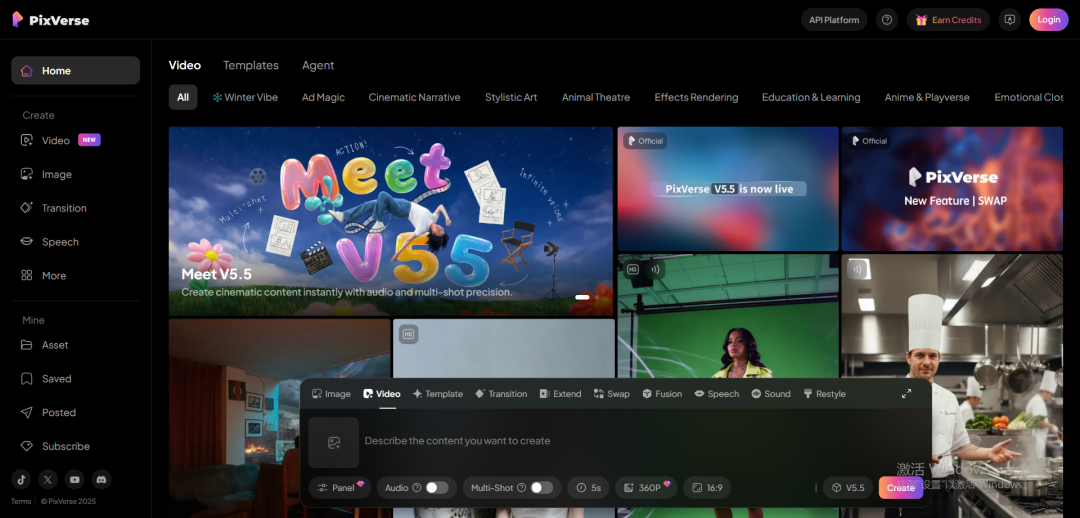Switch to Templates top tab

tap(251, 65)
